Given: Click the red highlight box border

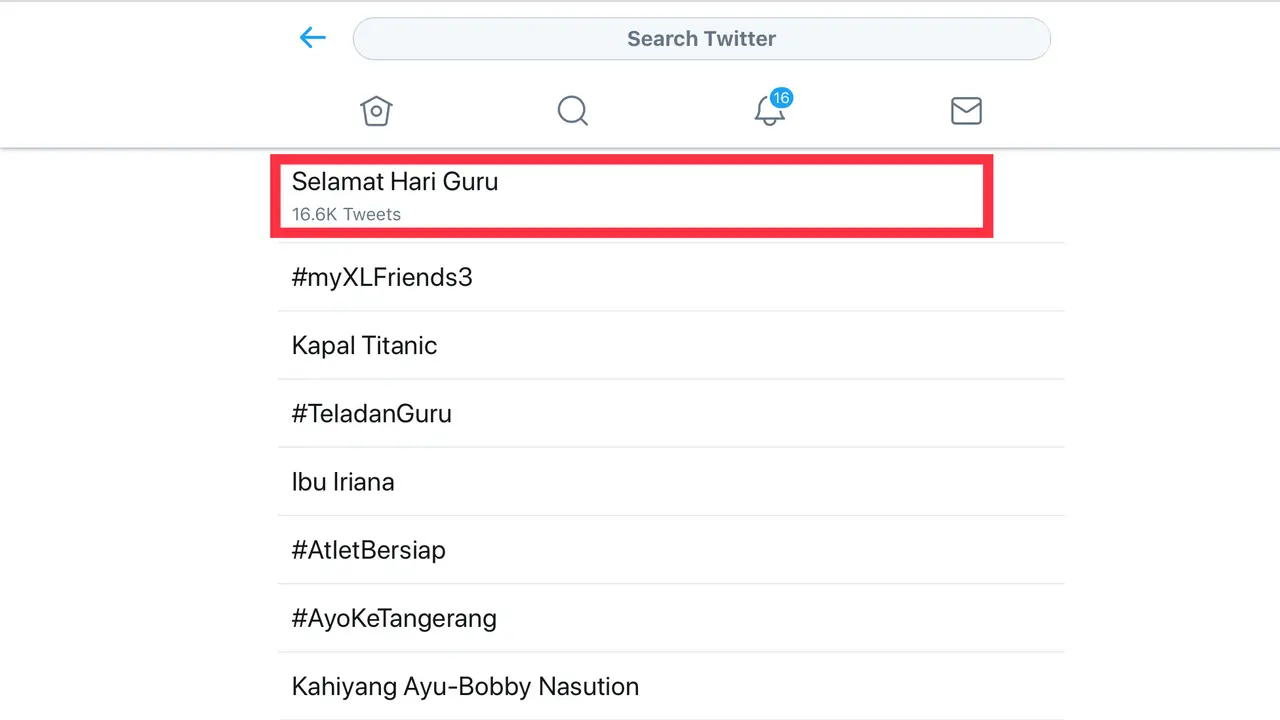Looking at the screenshot, I should pyautogui.click(x=632, y=159).
